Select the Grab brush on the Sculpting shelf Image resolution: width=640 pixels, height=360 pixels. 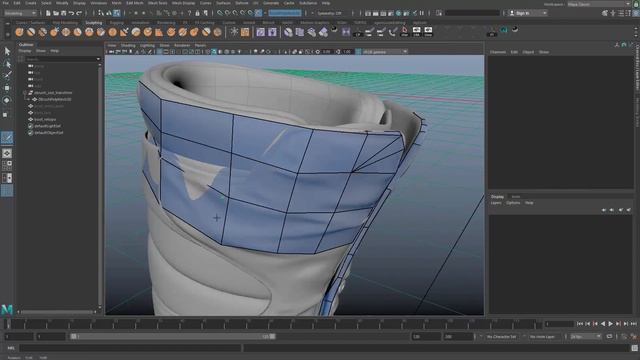point(54,32)
